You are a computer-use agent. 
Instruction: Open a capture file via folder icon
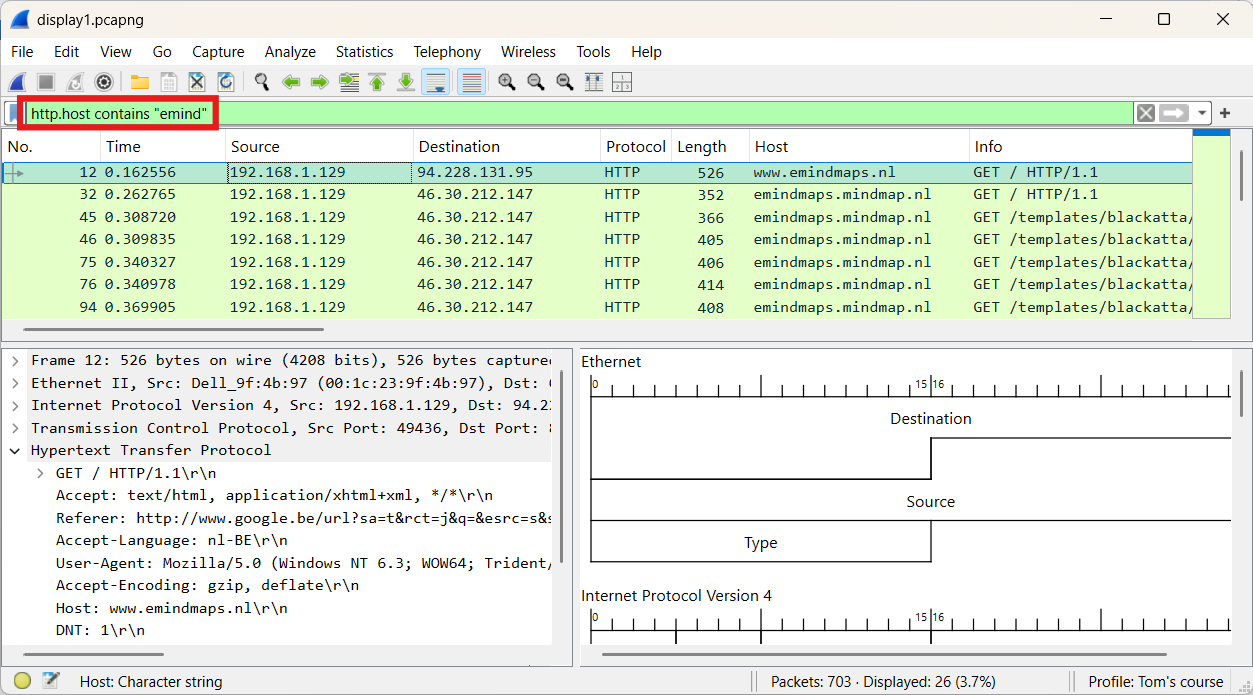coord(140,82)
